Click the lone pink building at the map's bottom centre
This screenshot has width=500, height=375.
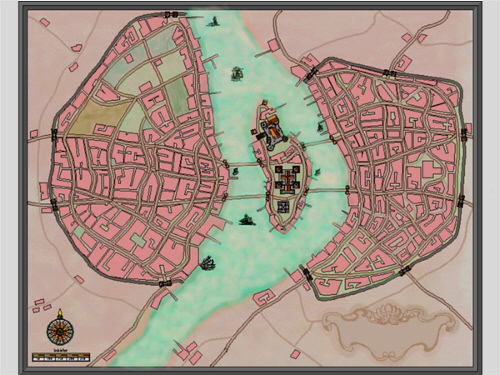295,354
